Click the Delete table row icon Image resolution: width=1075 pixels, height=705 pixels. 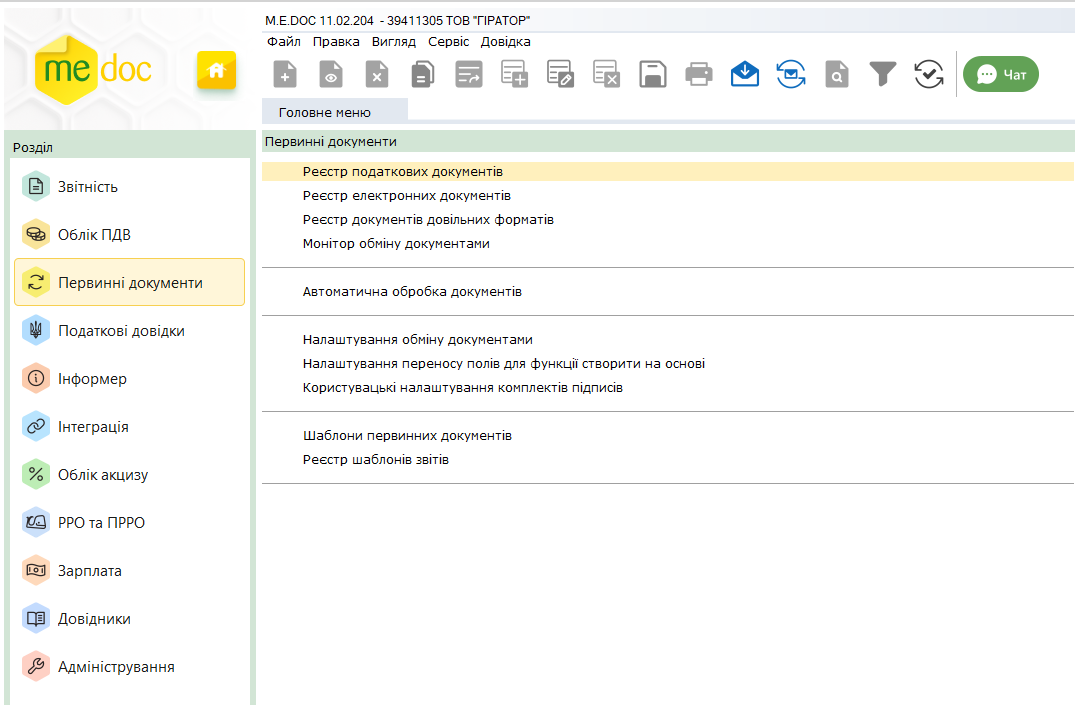[606, 74]
